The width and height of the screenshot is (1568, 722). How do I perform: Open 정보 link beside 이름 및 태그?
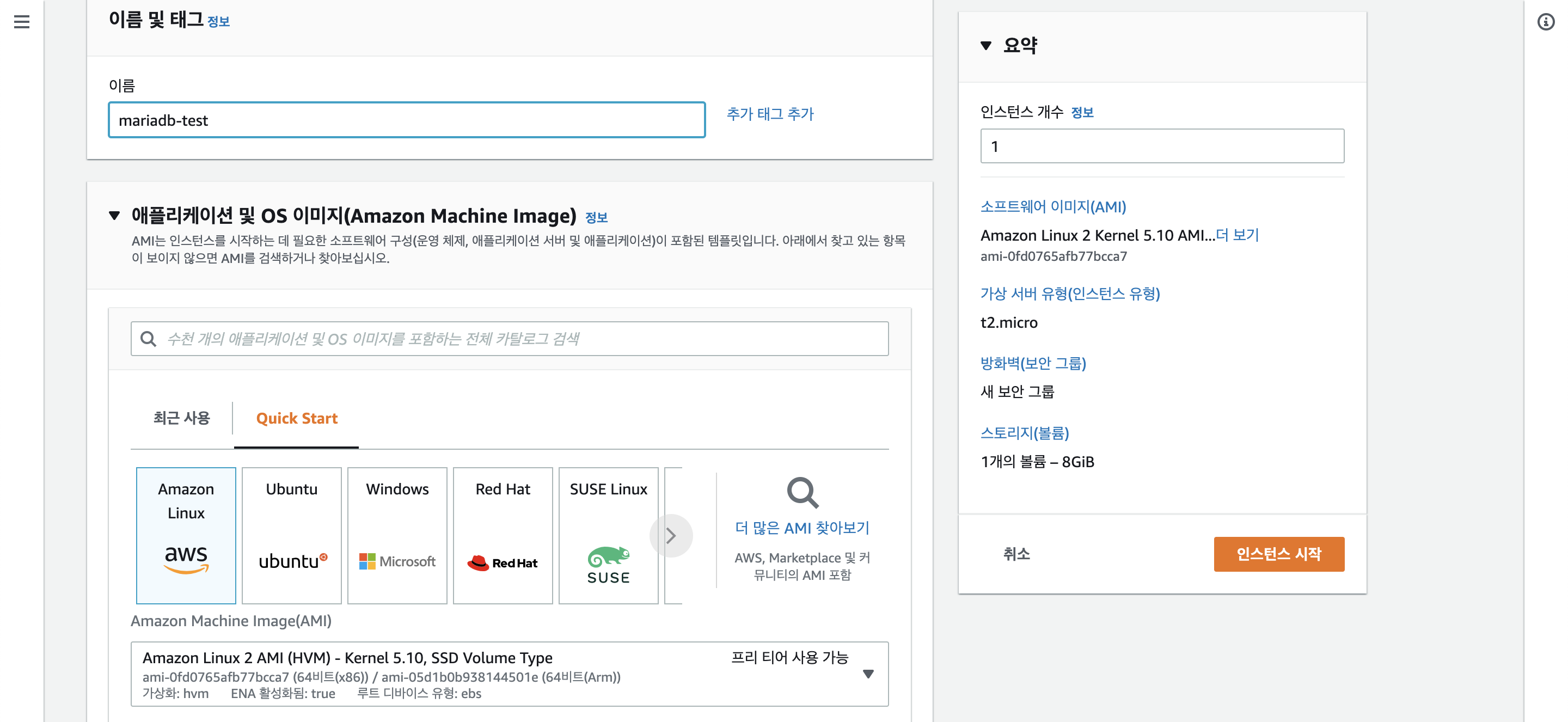coord(218,22)
